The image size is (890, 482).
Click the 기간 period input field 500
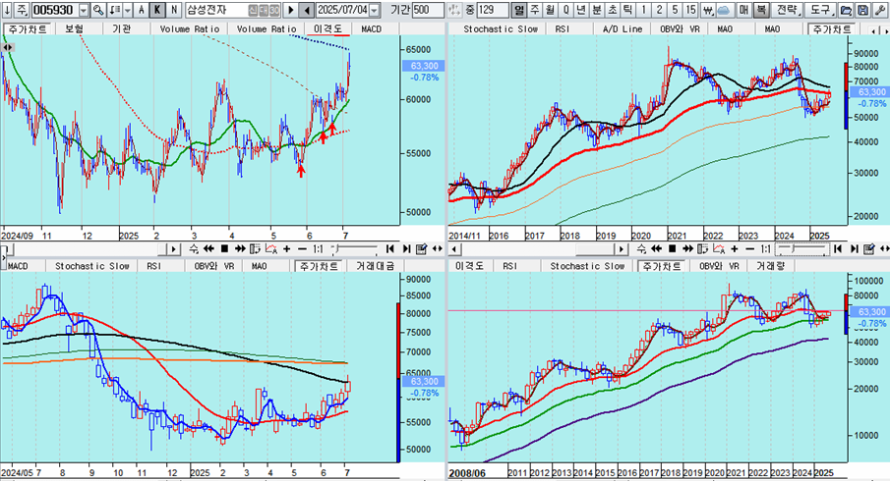pyautogui.click(x=427, y=9)
